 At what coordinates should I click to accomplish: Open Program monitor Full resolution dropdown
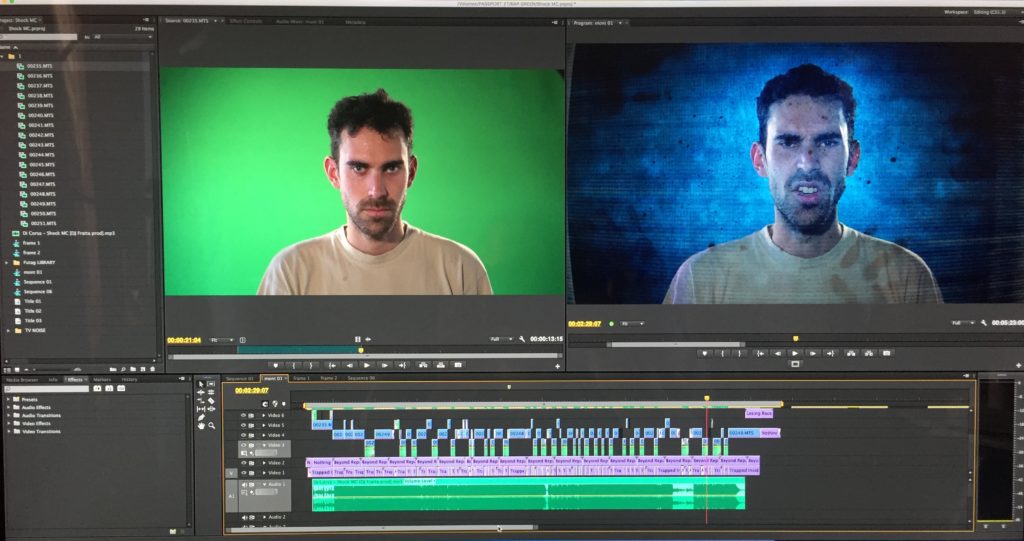(963, 323)
